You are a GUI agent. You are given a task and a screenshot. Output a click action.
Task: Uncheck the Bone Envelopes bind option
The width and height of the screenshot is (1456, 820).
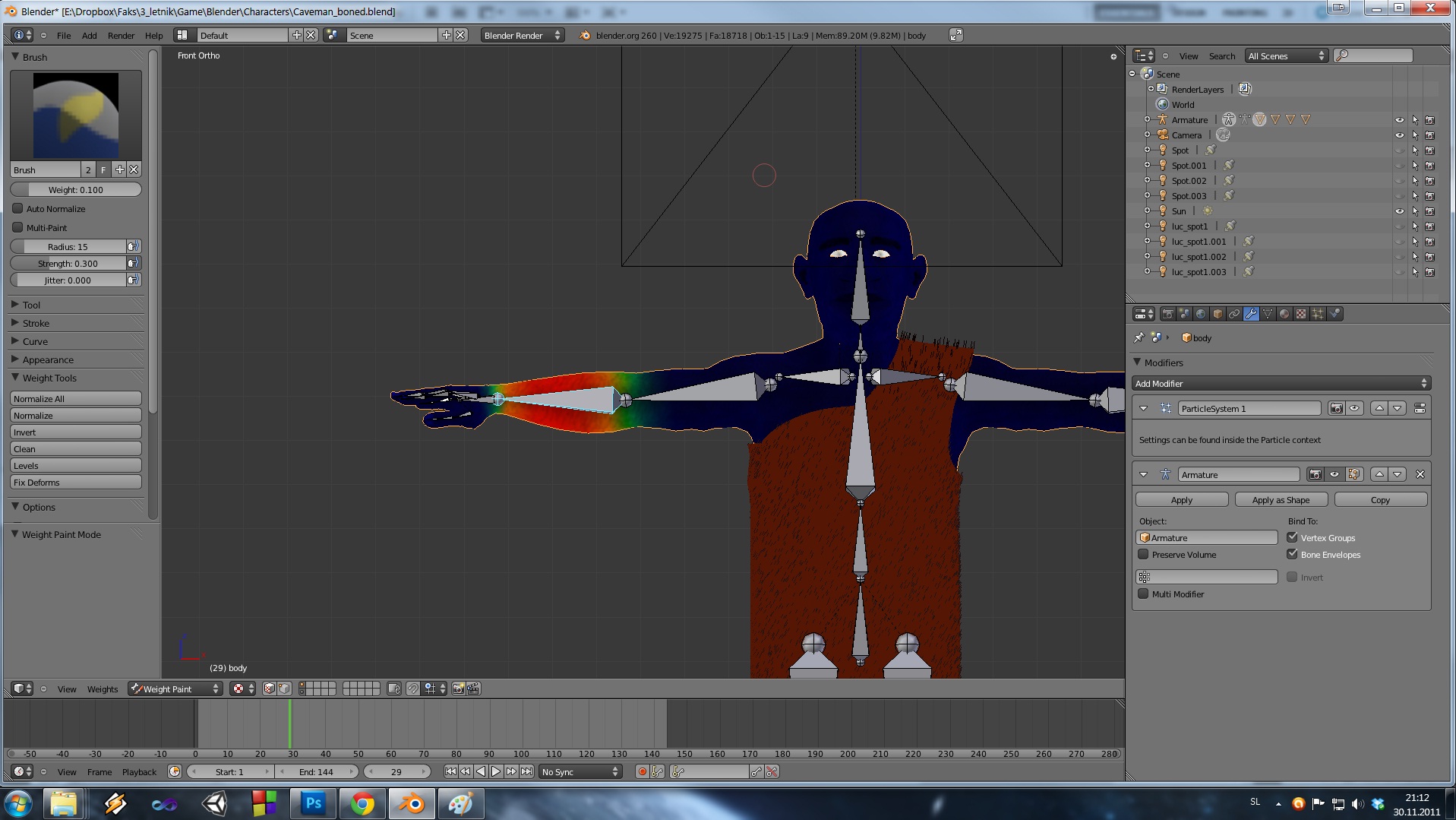pyautogui.click(x=1292, y=554)
